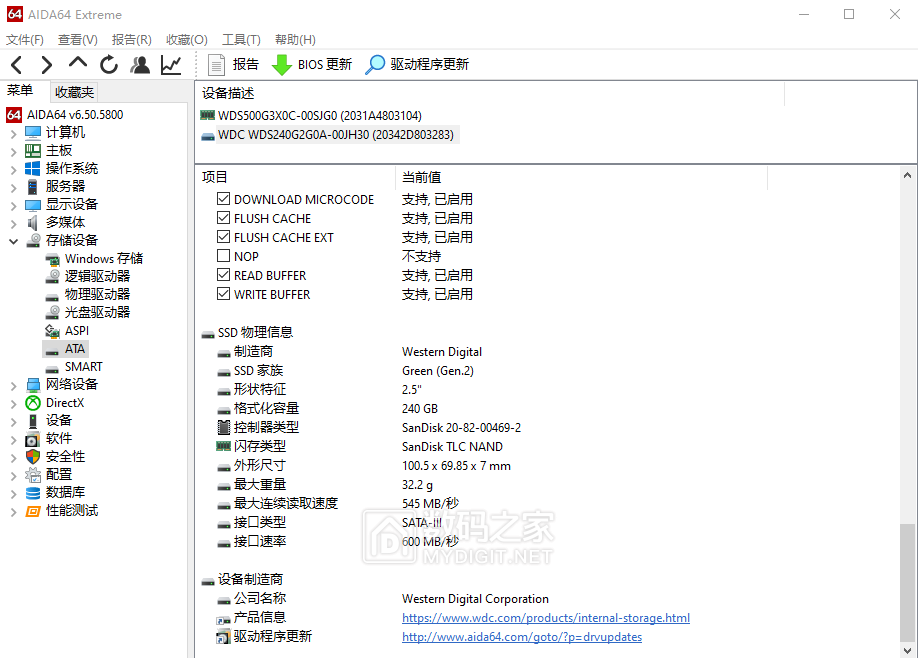Go forward with the right arrow toolbar icon
Screen dimensions: 918x658
(46, 64)
